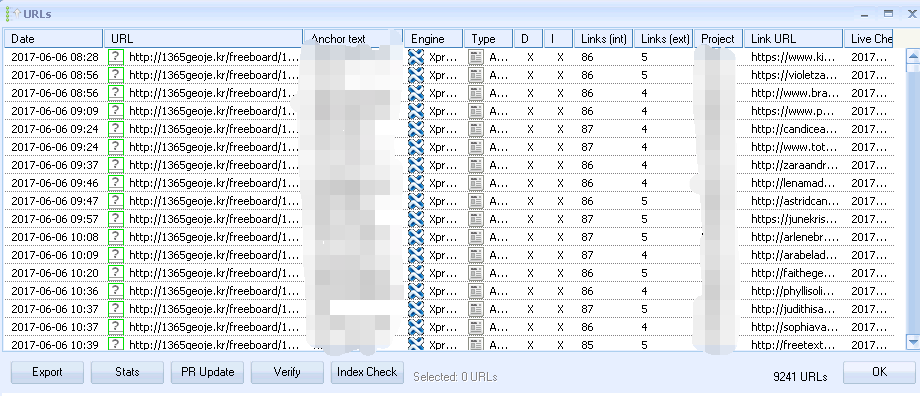Screen dimensions: 920x396
Task: Sort by the Links (ext) column header
Action: point(664,39)
